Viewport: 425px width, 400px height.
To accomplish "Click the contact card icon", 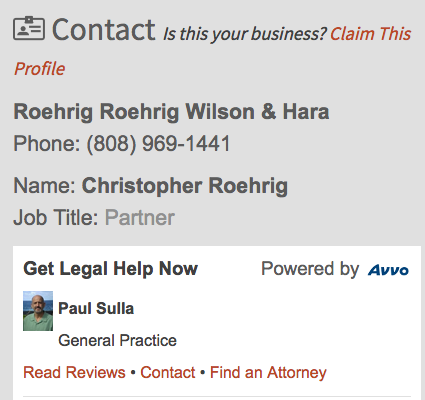I will 29,28.
